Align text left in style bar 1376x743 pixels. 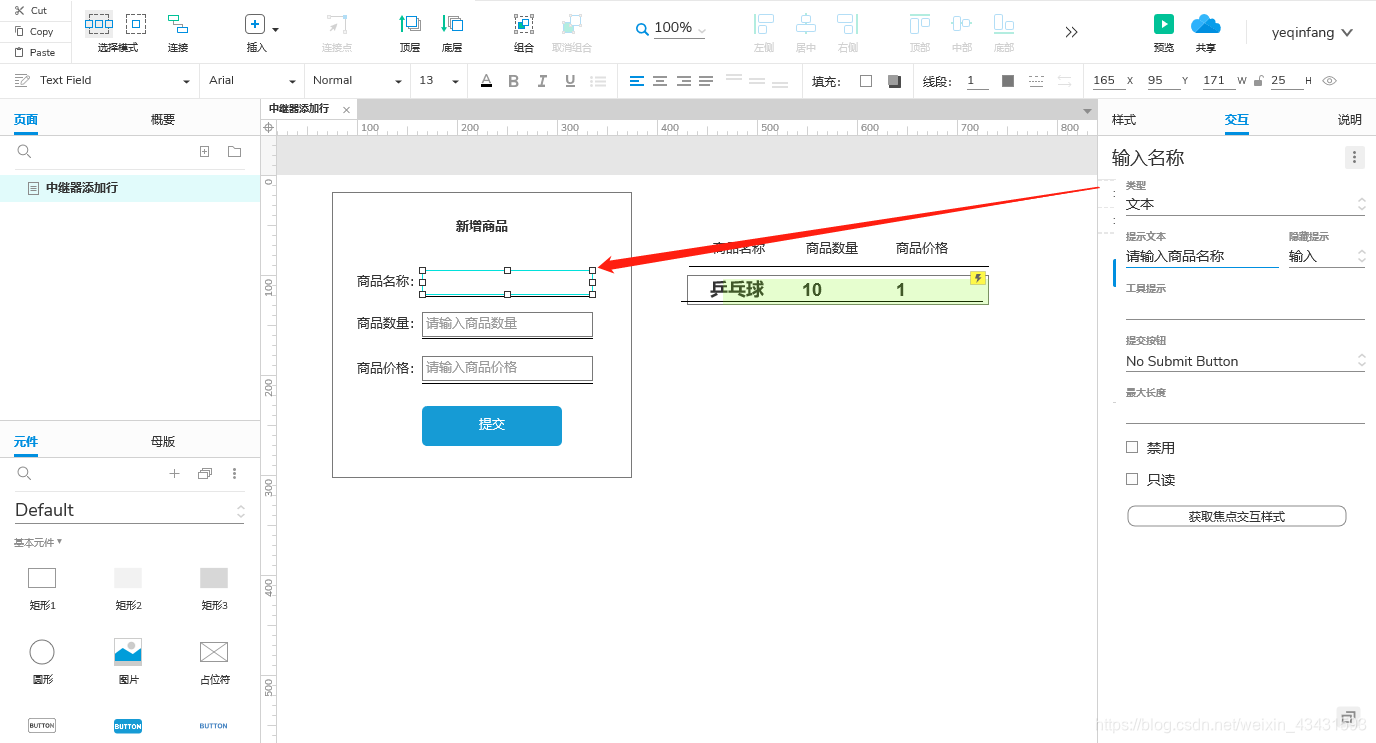pos(637,81)
